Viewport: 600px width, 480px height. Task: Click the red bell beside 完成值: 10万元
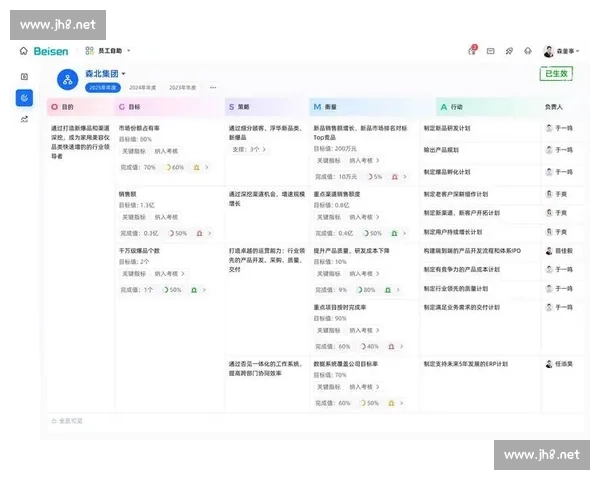[x=395, y=176]
